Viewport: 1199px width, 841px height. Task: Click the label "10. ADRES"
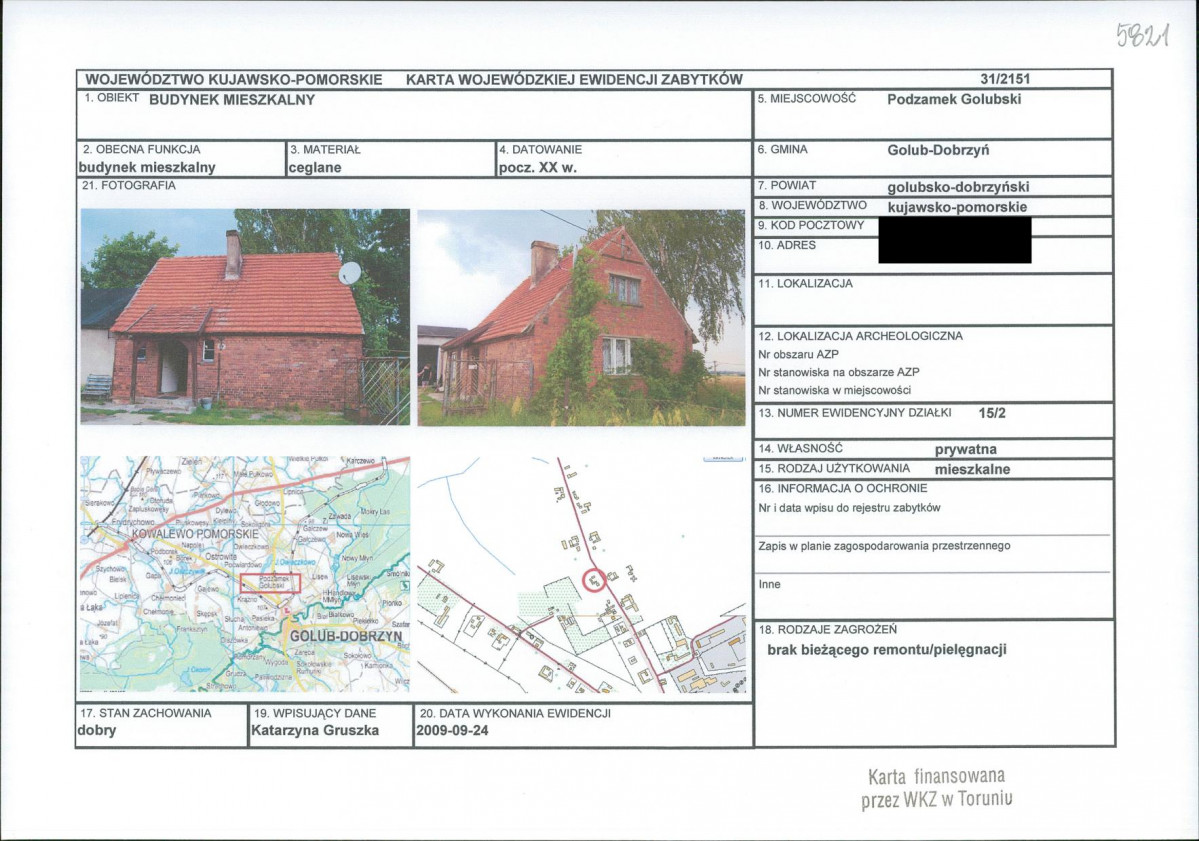click(787, 245)
